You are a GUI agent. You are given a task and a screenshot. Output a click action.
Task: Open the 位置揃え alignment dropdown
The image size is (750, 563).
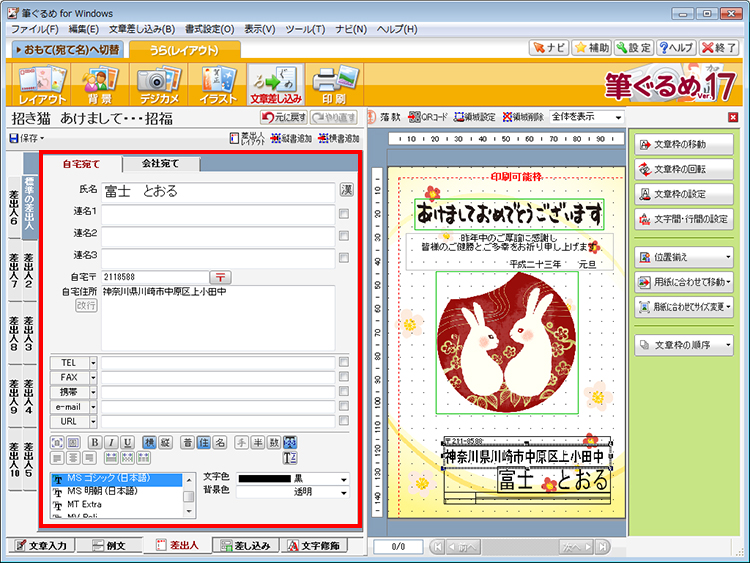tap(684, 257)
